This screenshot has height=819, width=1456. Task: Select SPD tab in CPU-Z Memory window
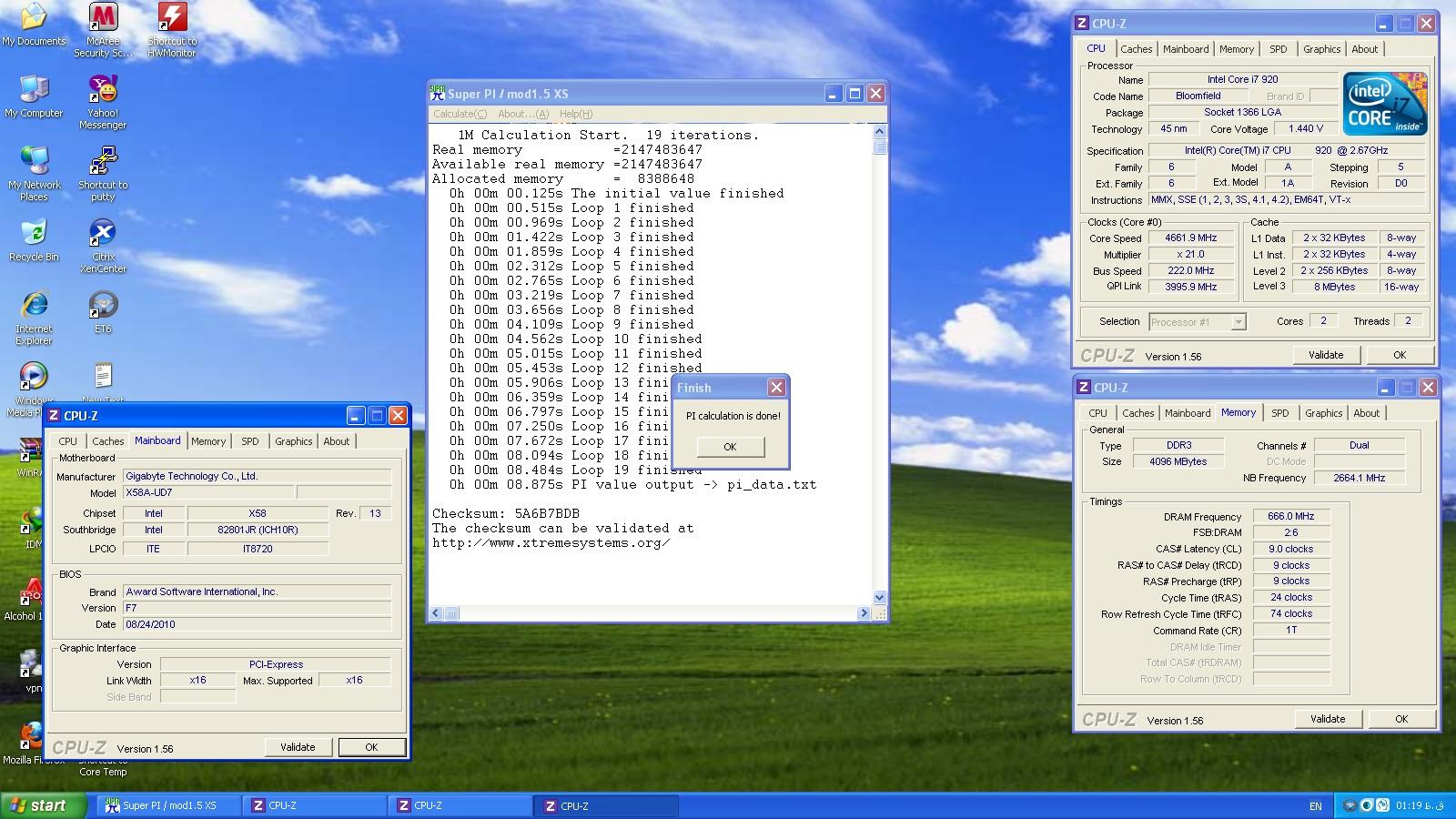[x=1280, y=413]
